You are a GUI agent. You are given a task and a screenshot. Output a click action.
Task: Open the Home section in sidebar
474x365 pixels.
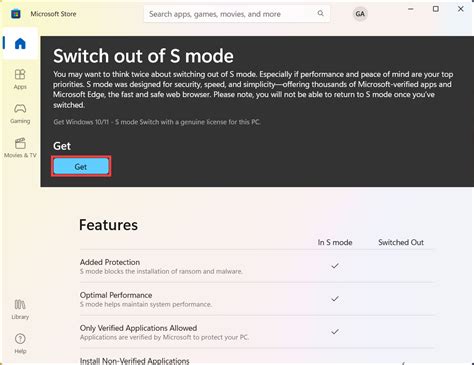[x=20, y=43]
